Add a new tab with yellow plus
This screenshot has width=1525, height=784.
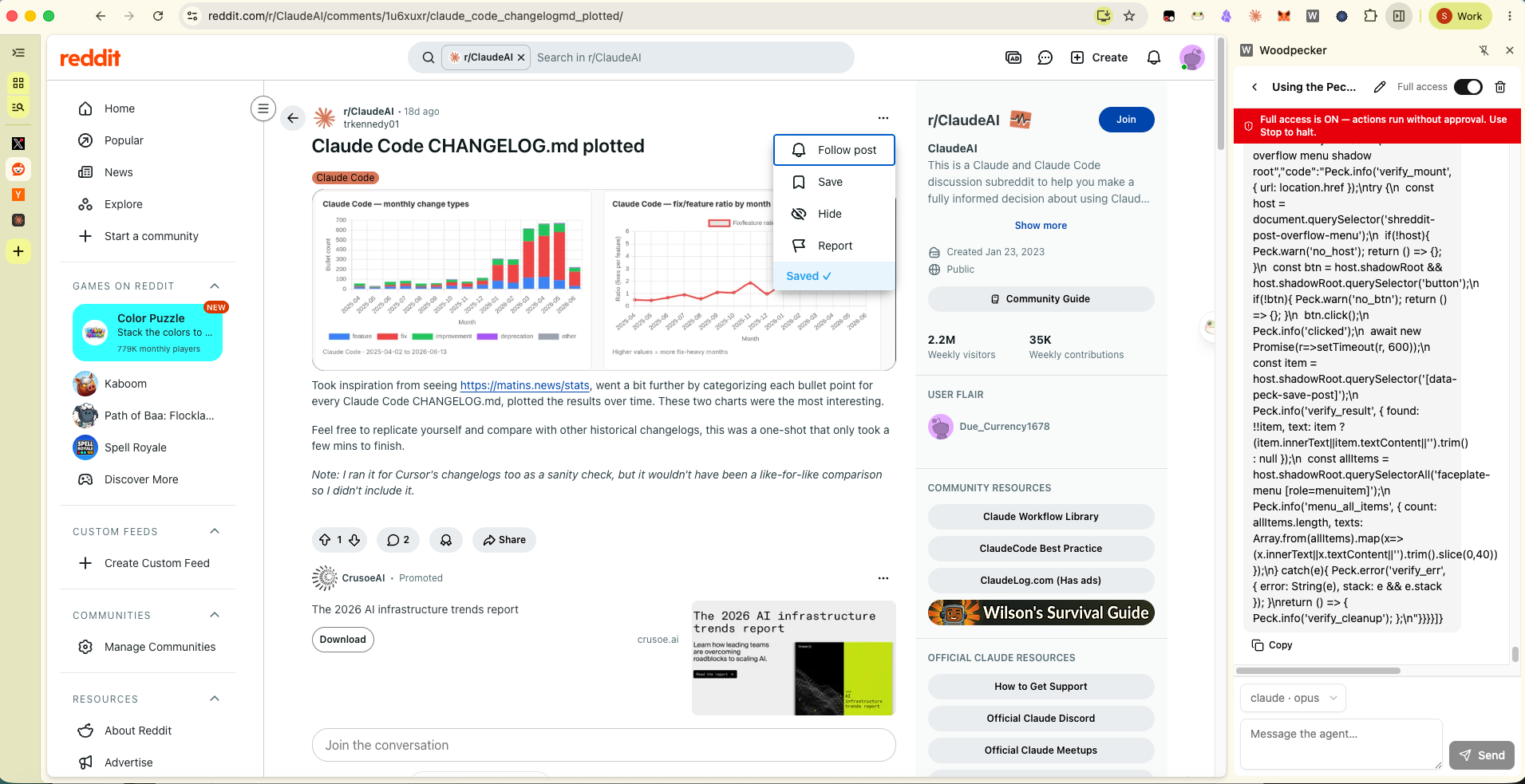[18, 251]
